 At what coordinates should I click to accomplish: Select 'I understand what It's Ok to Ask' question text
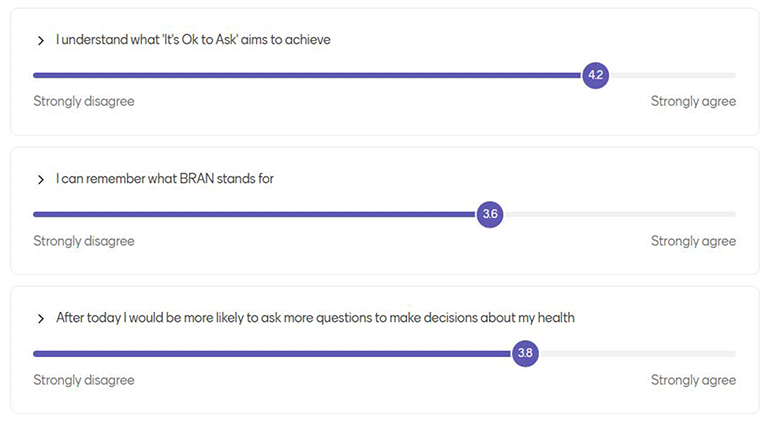(x=193, y=40)
